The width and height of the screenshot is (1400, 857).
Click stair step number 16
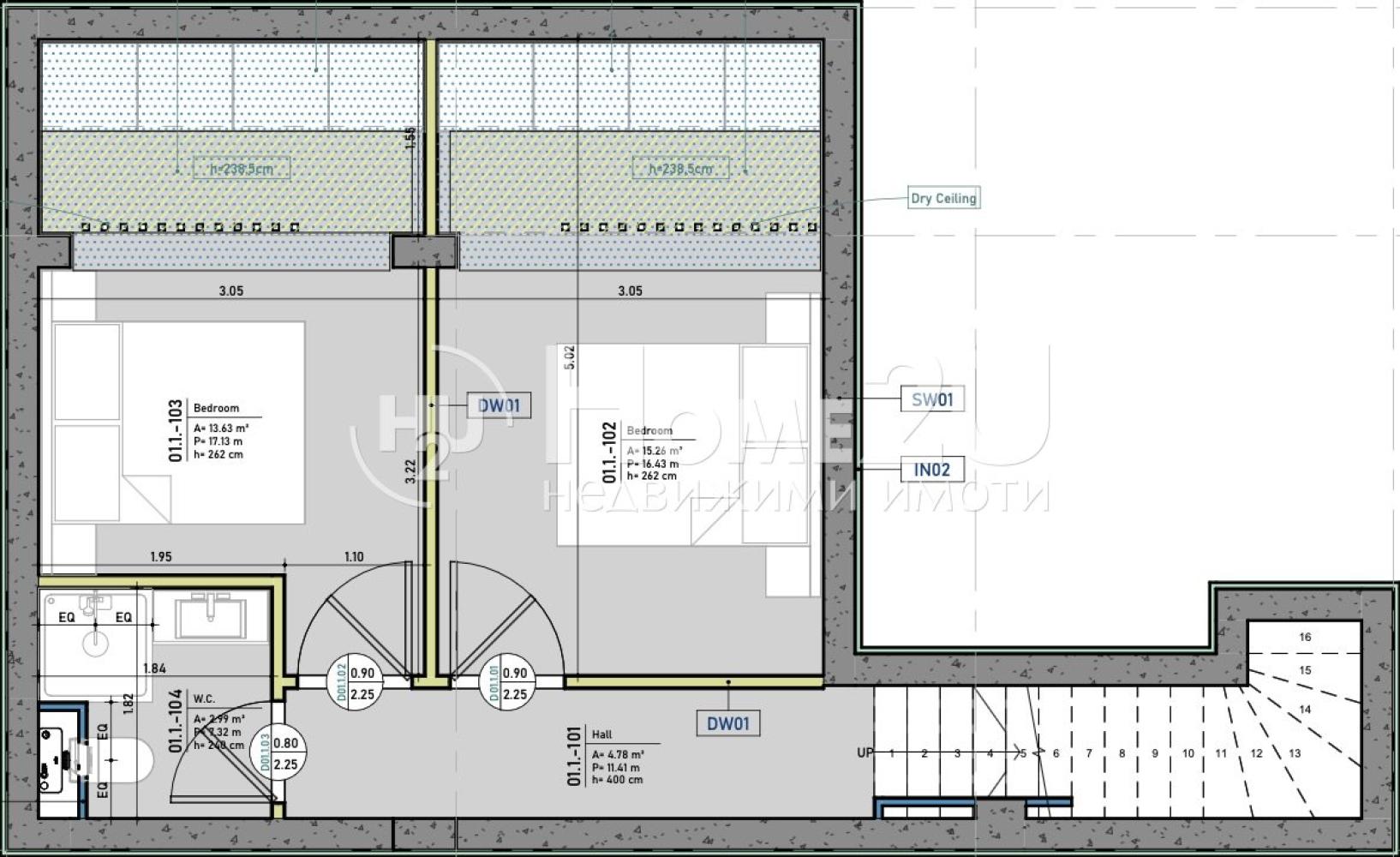coord(1305,637)
